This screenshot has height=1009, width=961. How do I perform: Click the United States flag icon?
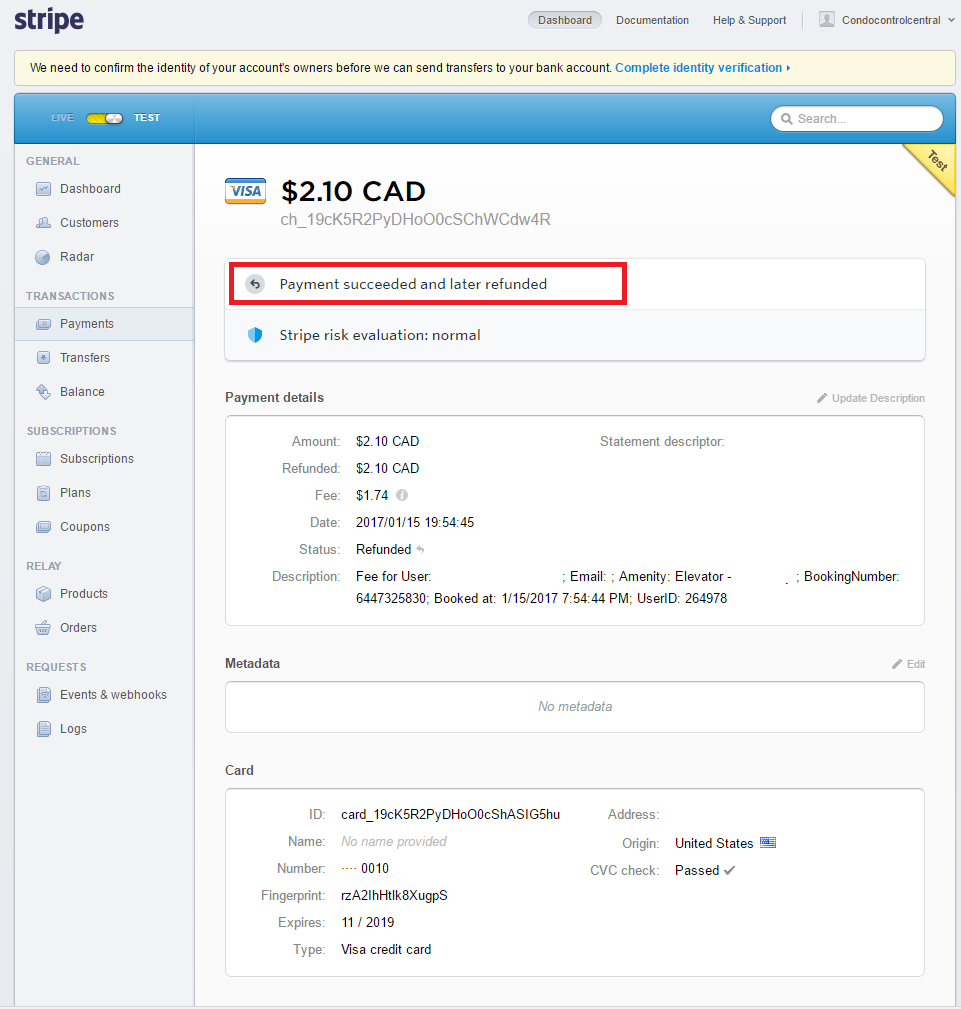pyautogui.click(x=768, y=842)
